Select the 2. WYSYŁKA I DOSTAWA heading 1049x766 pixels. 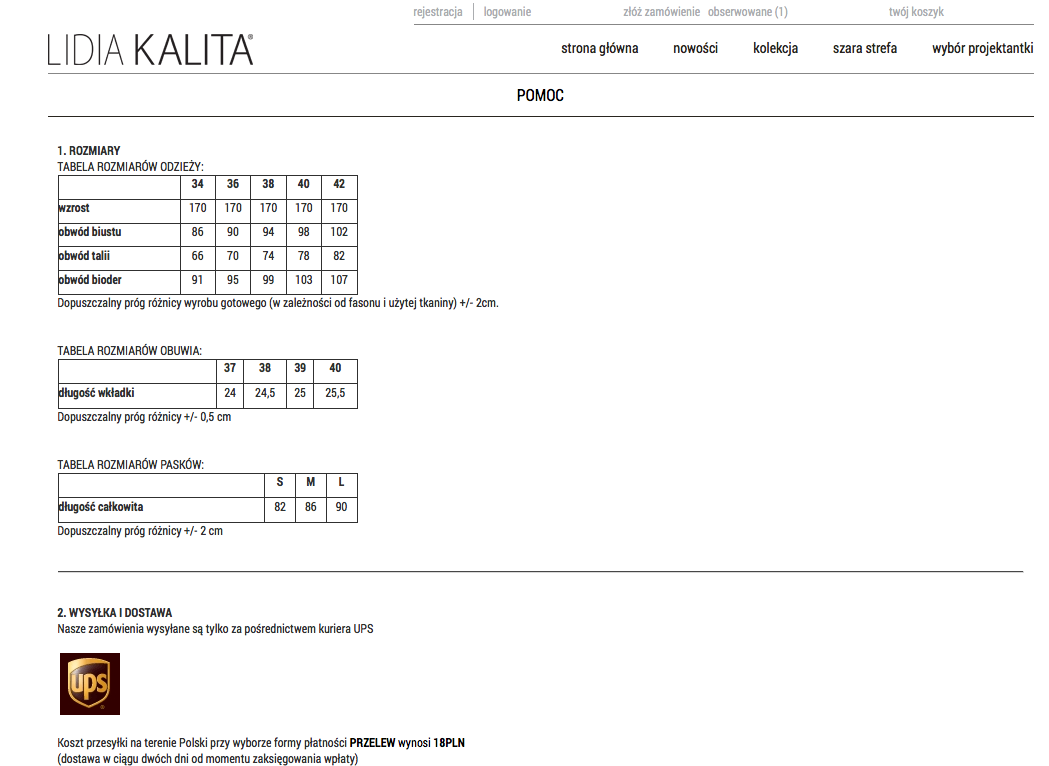pyautogui.click(x=115, y=613)
